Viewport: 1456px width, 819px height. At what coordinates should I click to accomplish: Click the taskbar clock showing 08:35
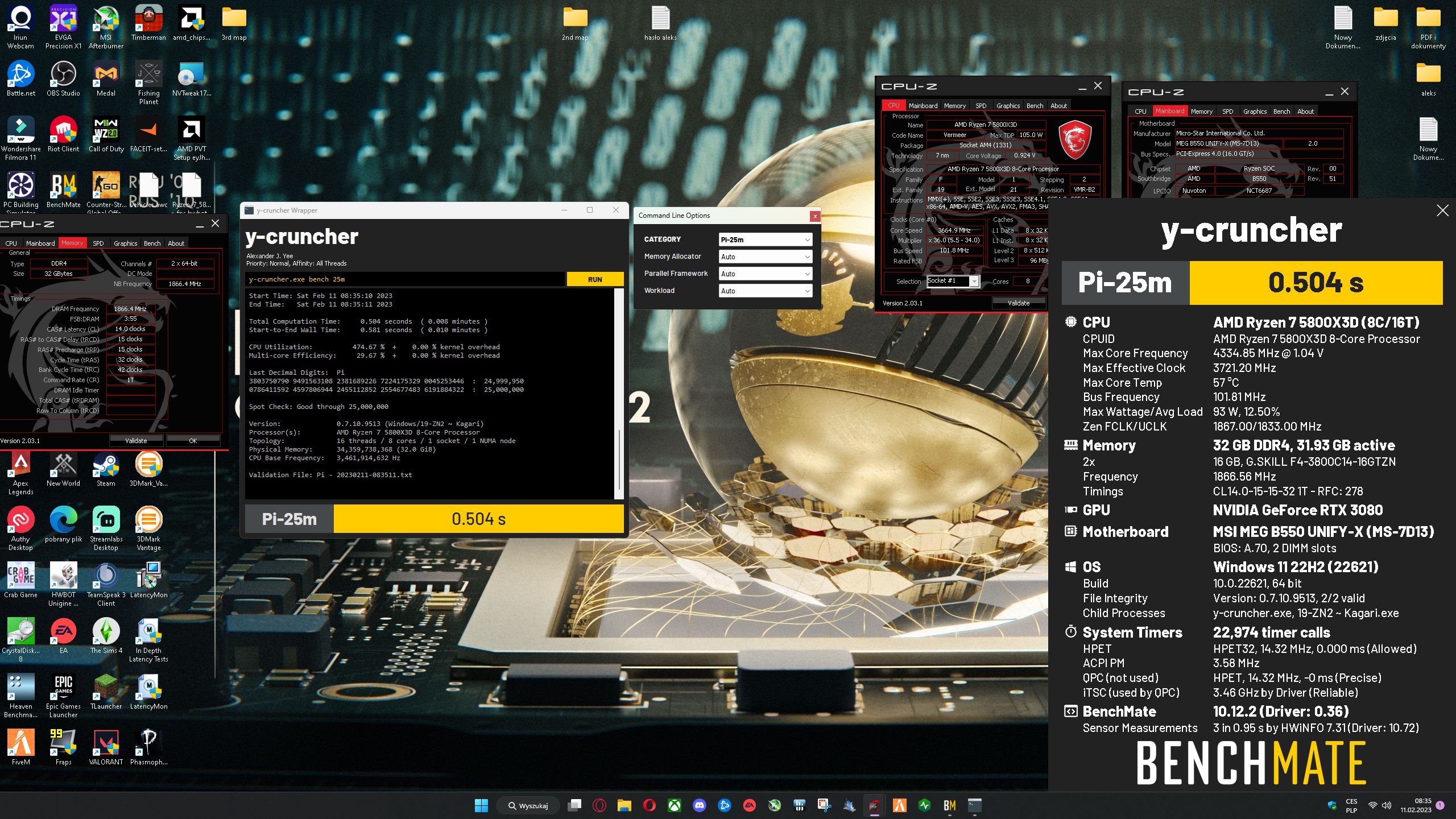[x=1415, y=805]
